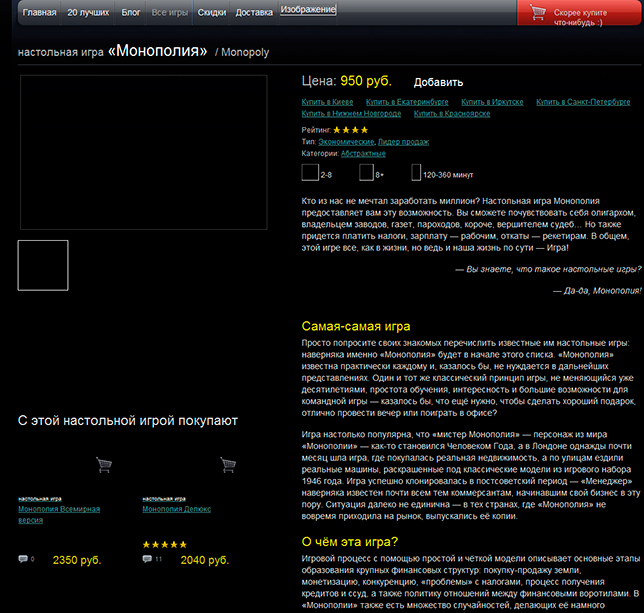The width and height of the screenshot is (644, 613).
Task: Follow the Купить в Санкт-Петербурге link
Action: pos(583,102)
